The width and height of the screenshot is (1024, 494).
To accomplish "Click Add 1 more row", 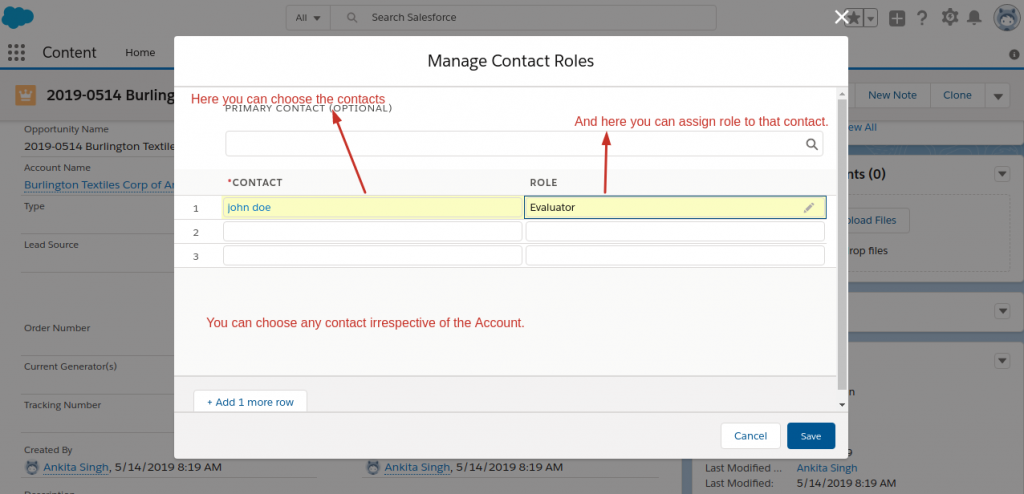I will point(250,402).
